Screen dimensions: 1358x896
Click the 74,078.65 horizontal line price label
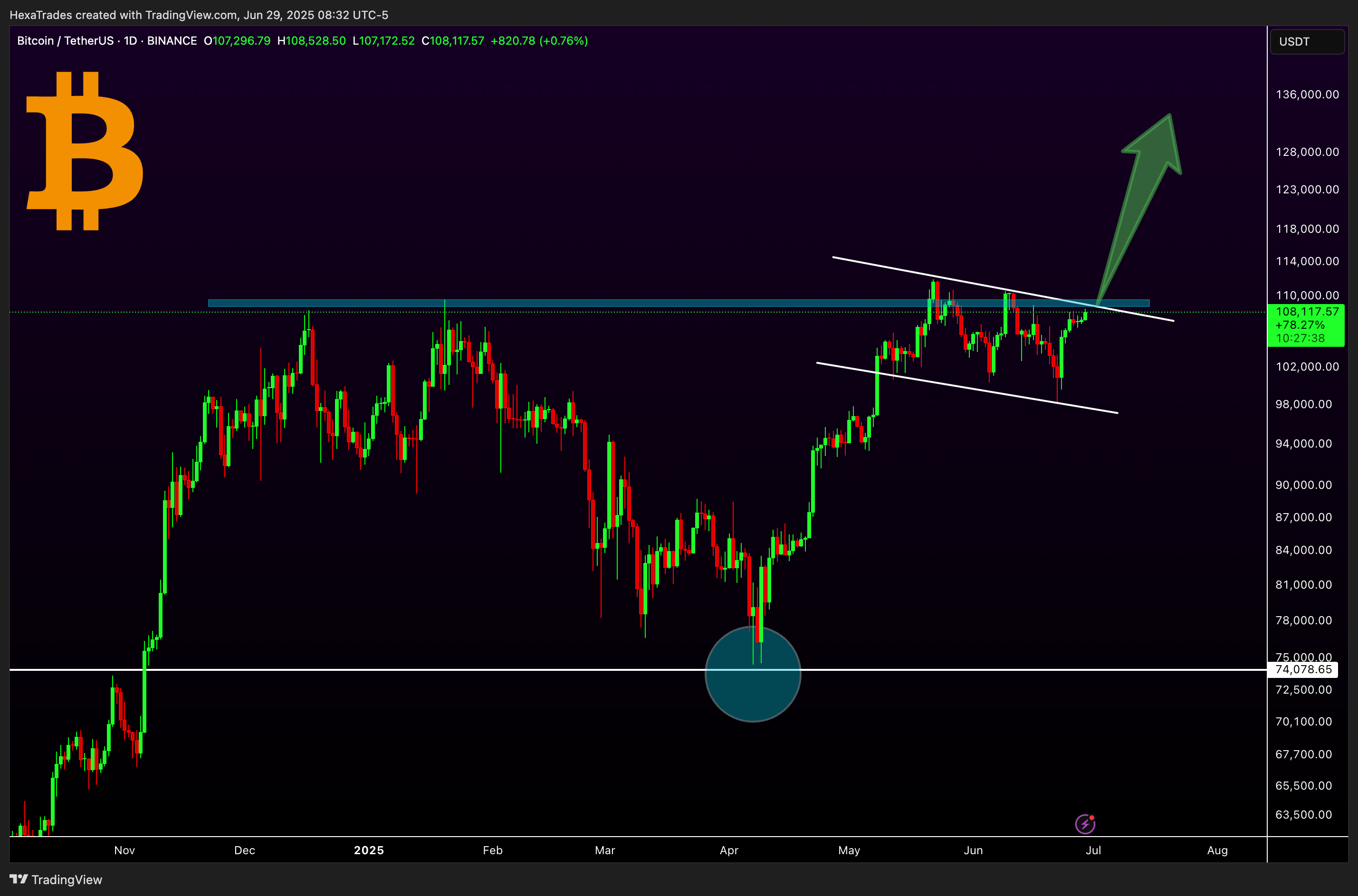pos(1303,669)
